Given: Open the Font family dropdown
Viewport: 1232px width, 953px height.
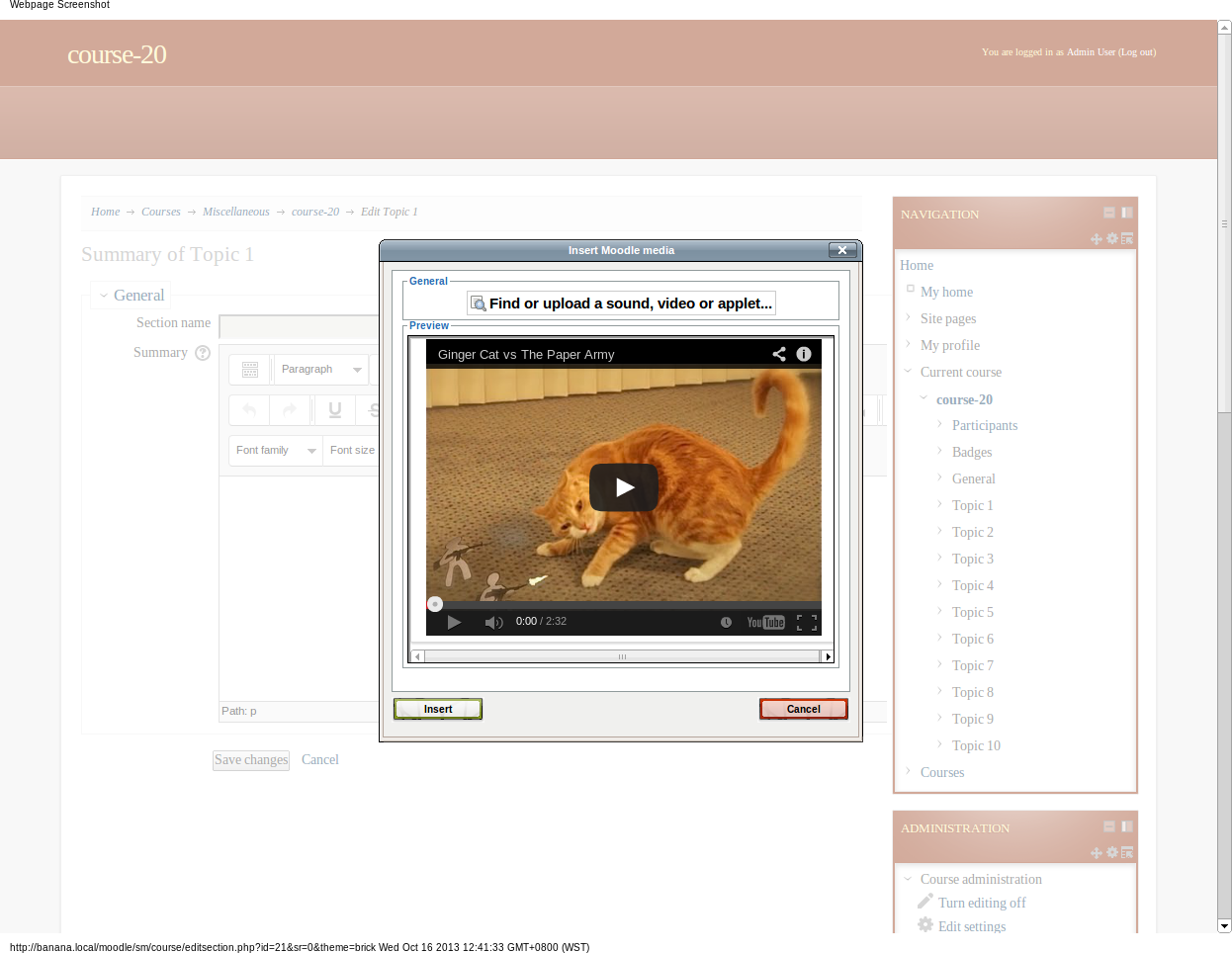Looking at the screenshot, I should click(x=276, y=451).
